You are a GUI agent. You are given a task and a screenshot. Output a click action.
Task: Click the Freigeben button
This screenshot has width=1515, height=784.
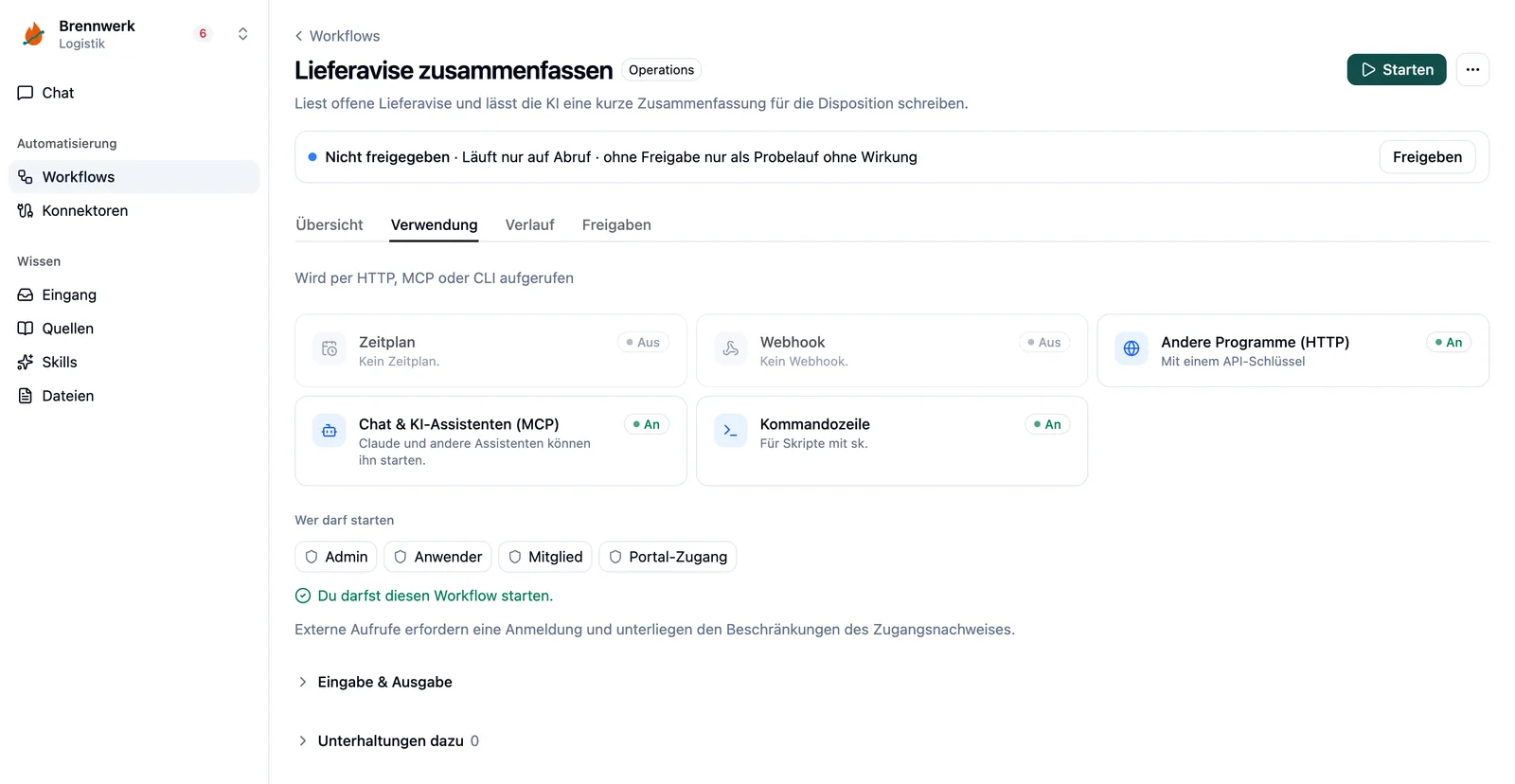tap(1427, 157)
